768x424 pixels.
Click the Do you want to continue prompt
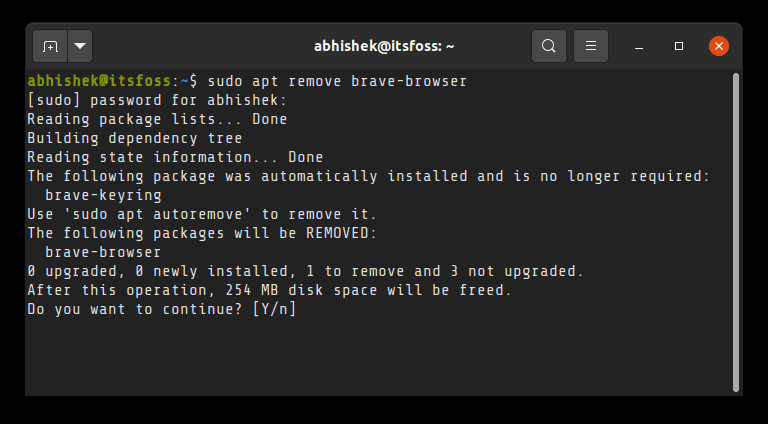(161, 309)
